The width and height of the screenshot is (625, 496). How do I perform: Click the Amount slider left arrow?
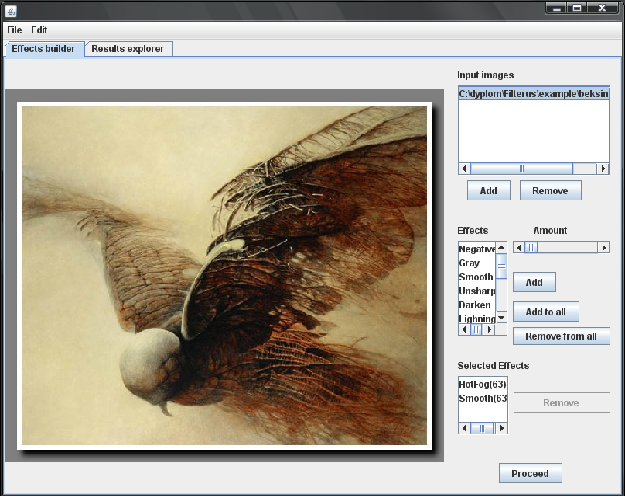click(519, 248)
